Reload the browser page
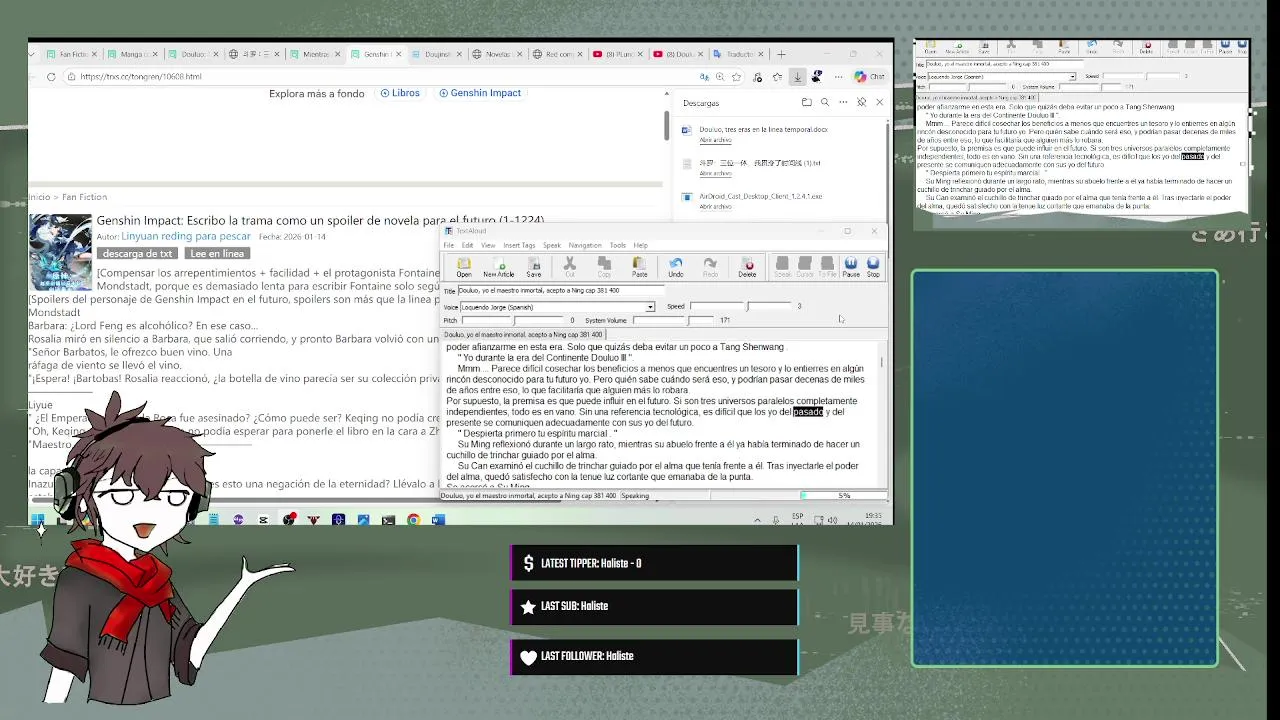 (x=51, y=76)
